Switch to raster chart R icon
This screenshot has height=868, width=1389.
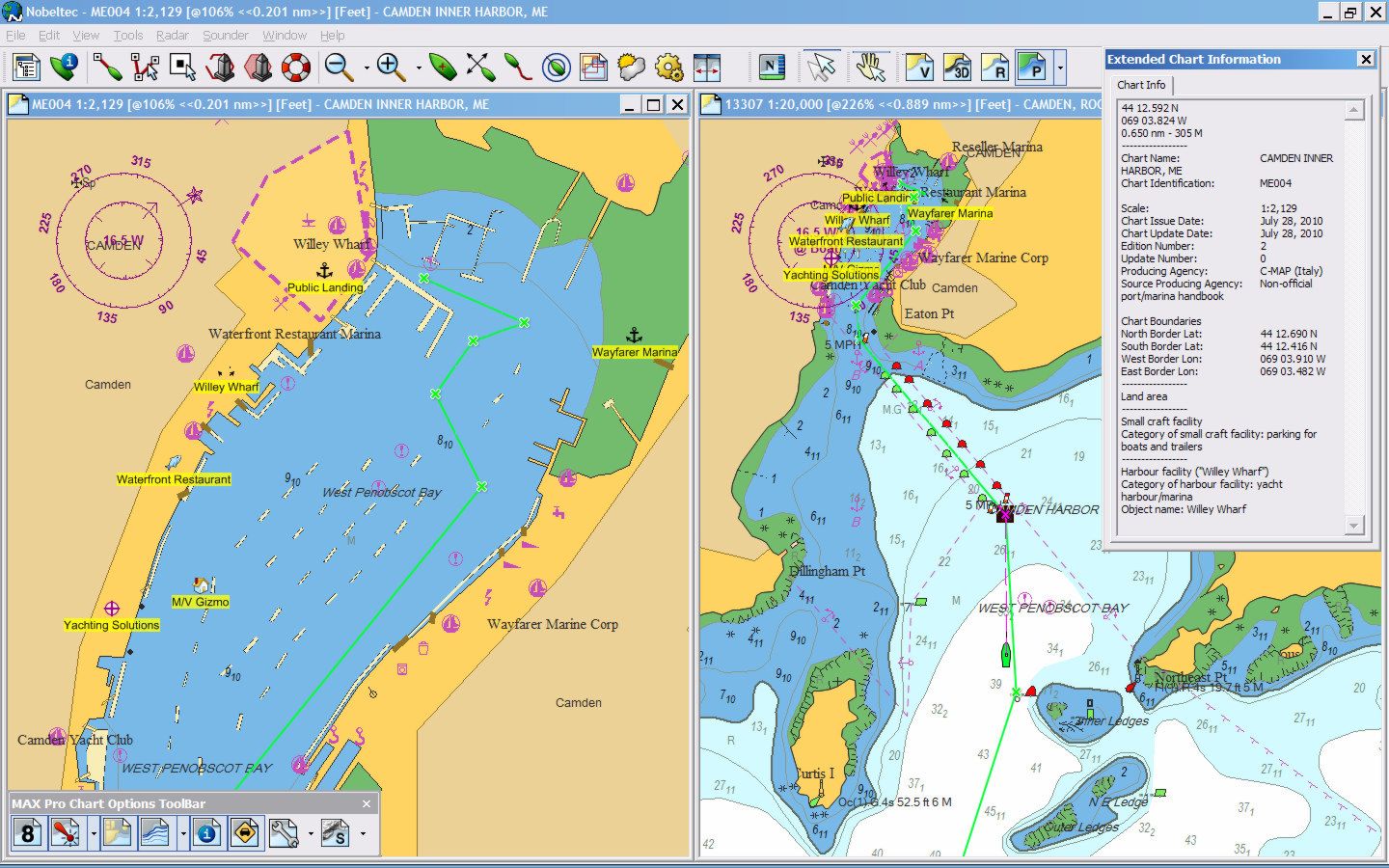[994, 68]
